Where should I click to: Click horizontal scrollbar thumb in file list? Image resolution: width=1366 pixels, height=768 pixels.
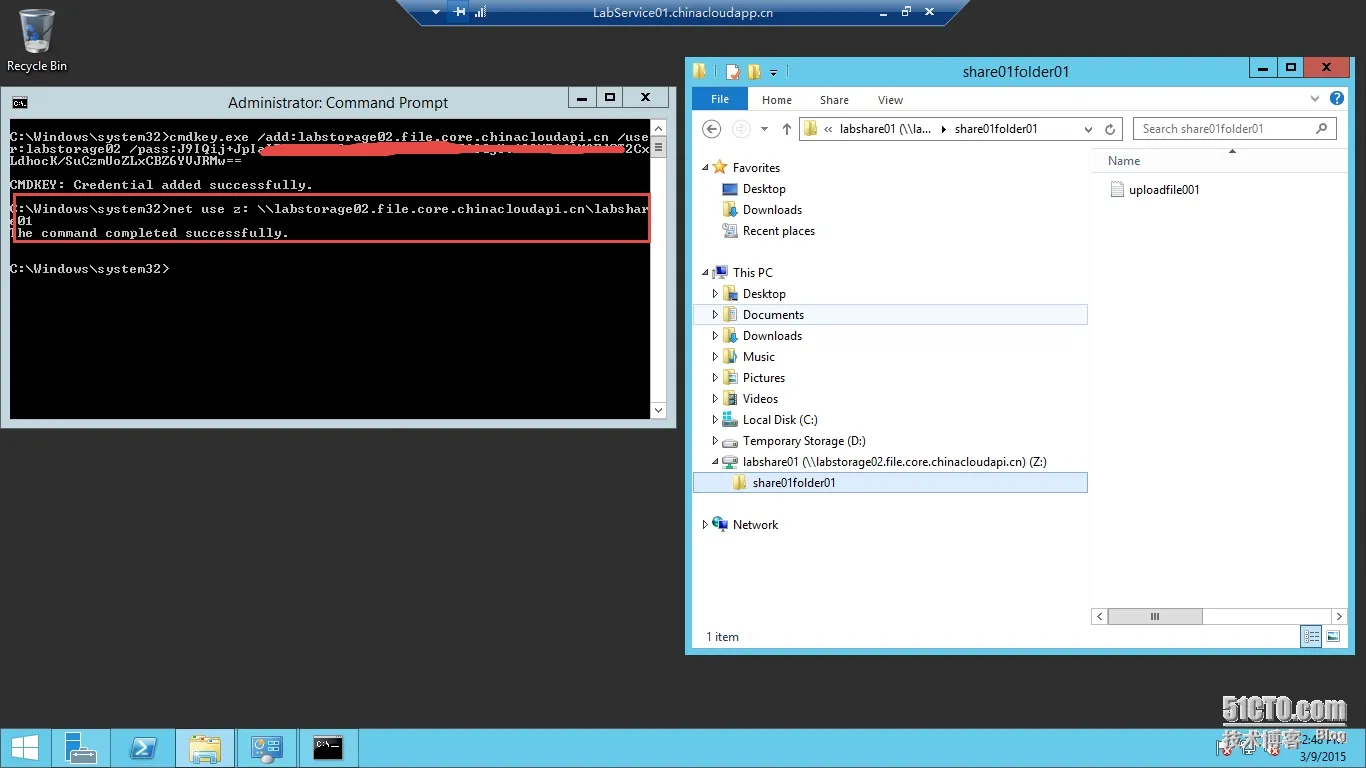[x=1155, y=617]
